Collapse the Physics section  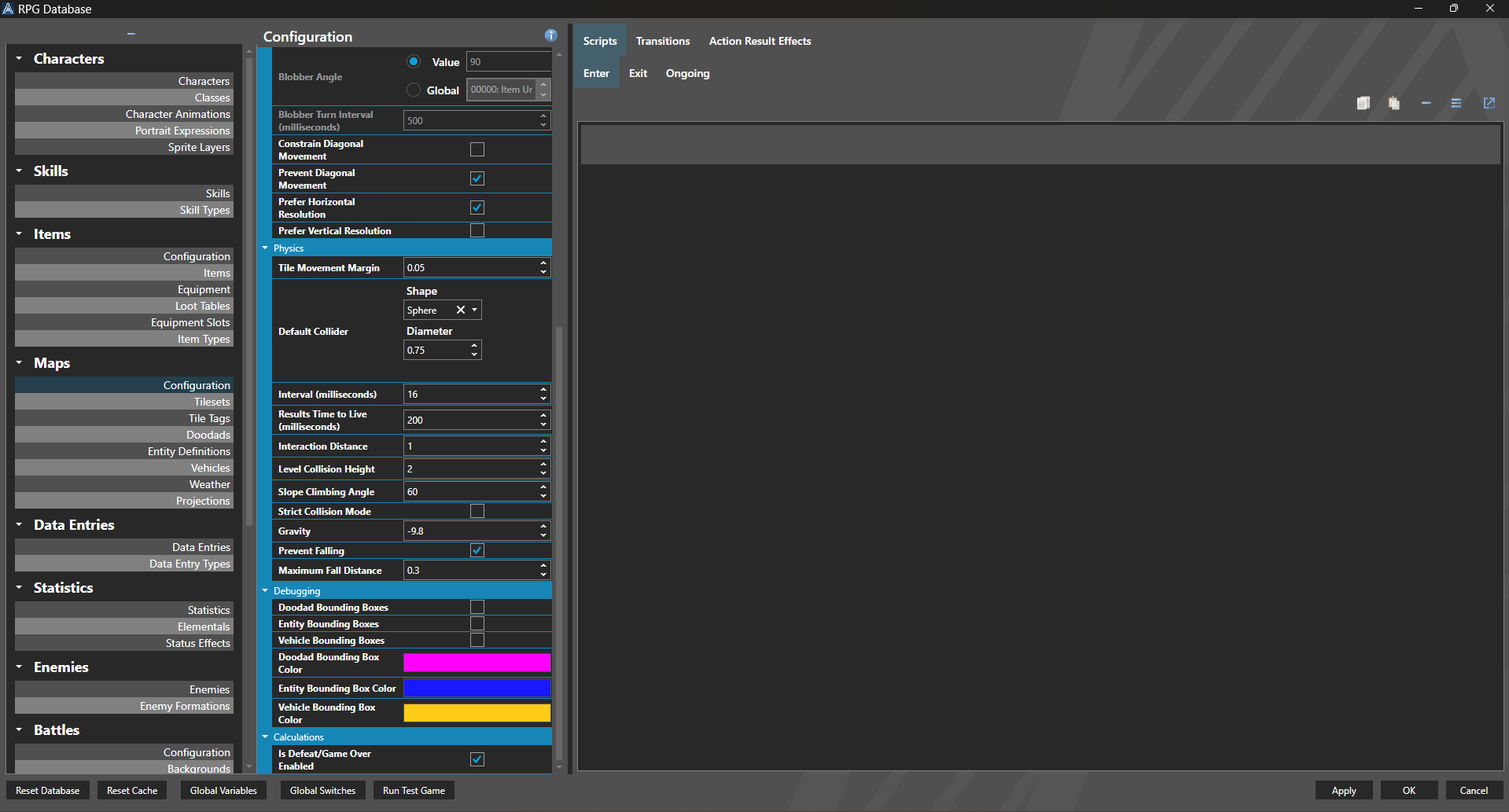coord(266,248)
